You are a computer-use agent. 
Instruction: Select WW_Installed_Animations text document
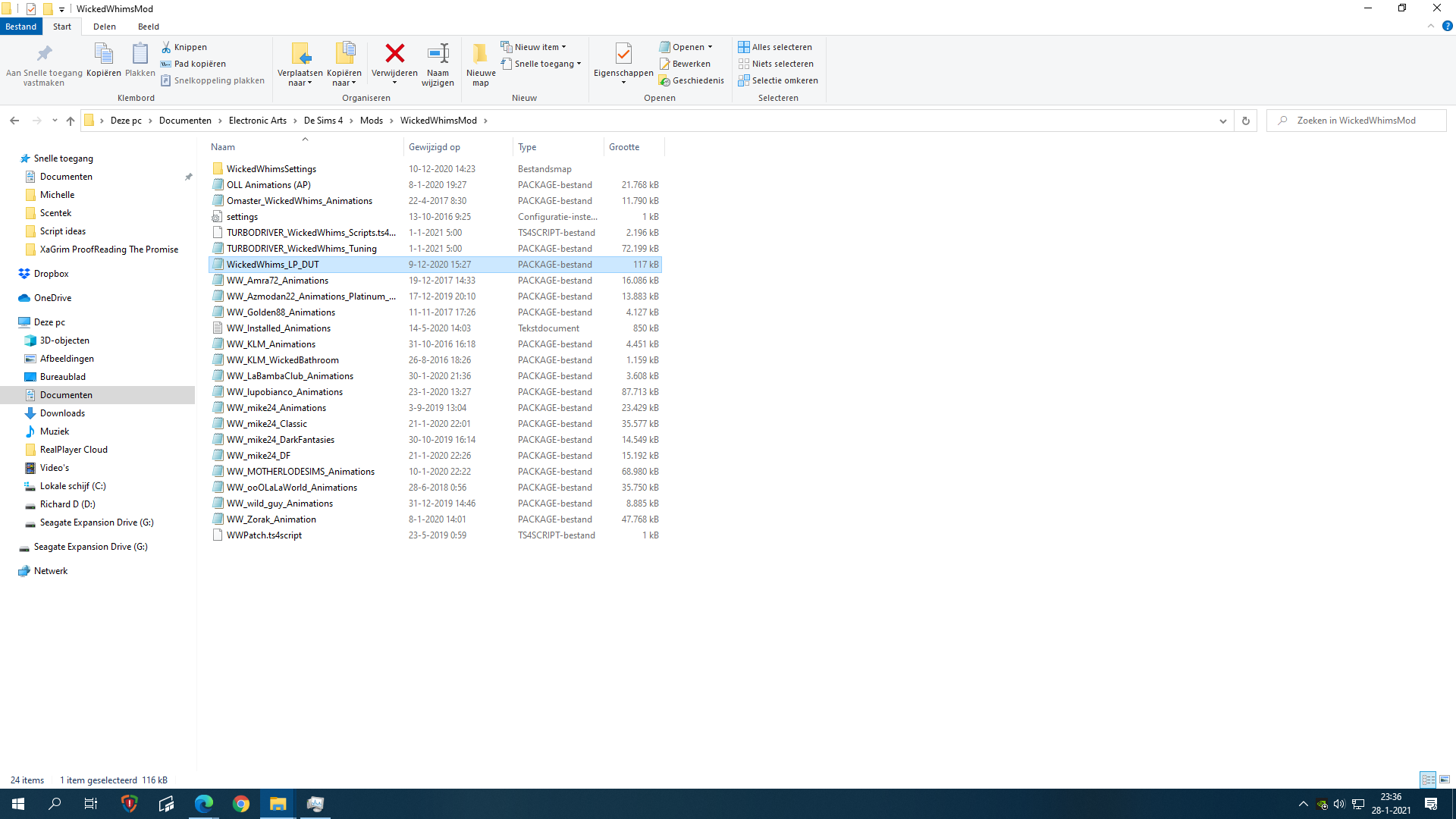pyautogui.click(x=435, y=328)
